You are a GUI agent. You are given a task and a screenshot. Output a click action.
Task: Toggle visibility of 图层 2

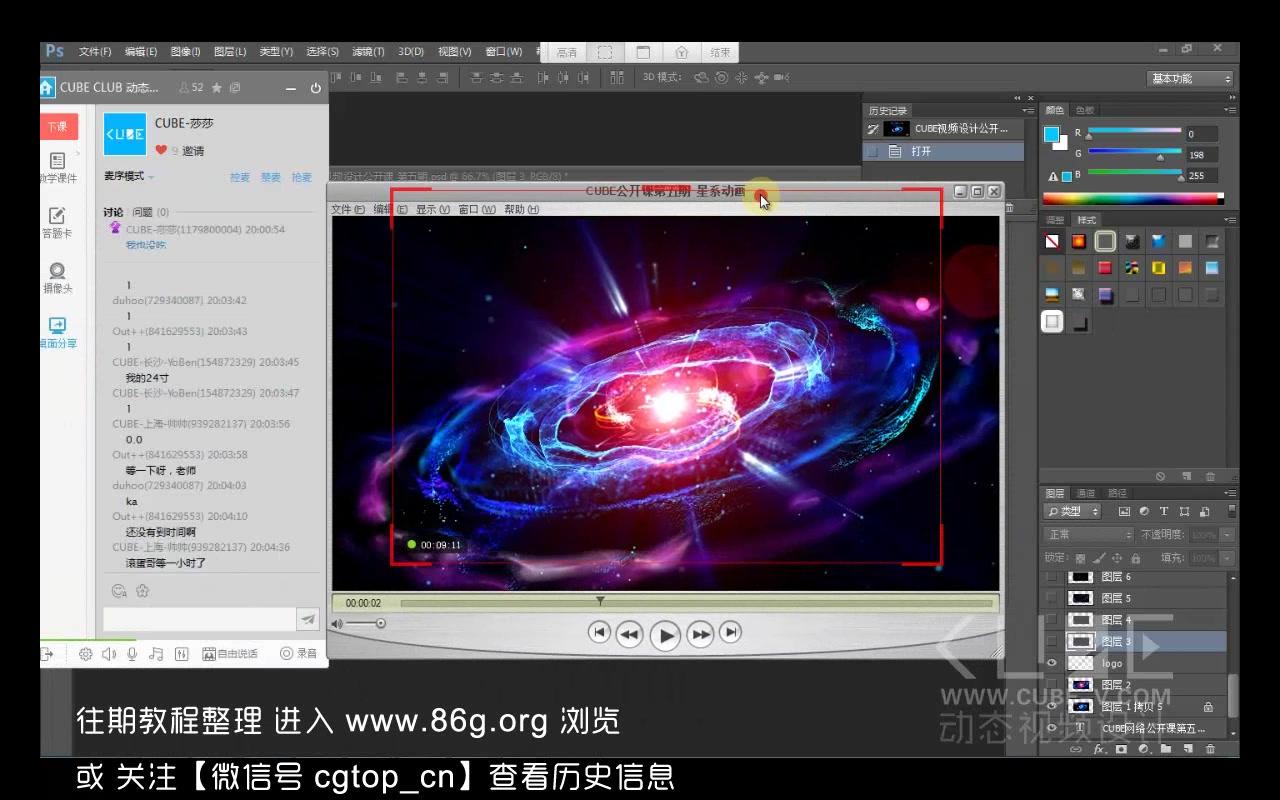pyautogui.click(x=1051, y=685)
